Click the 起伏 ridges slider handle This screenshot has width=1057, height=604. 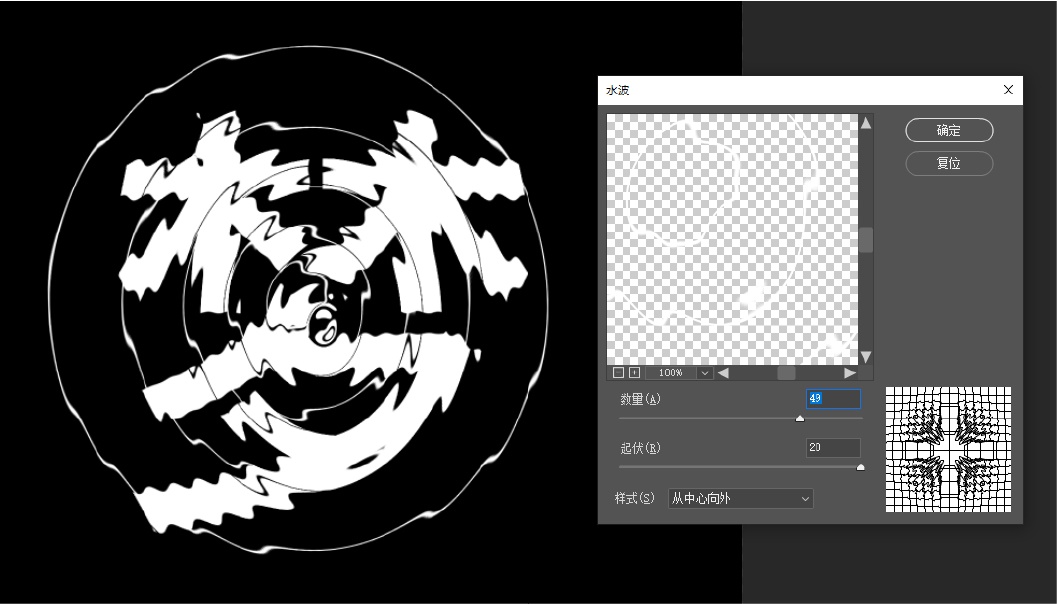(860, 467)
